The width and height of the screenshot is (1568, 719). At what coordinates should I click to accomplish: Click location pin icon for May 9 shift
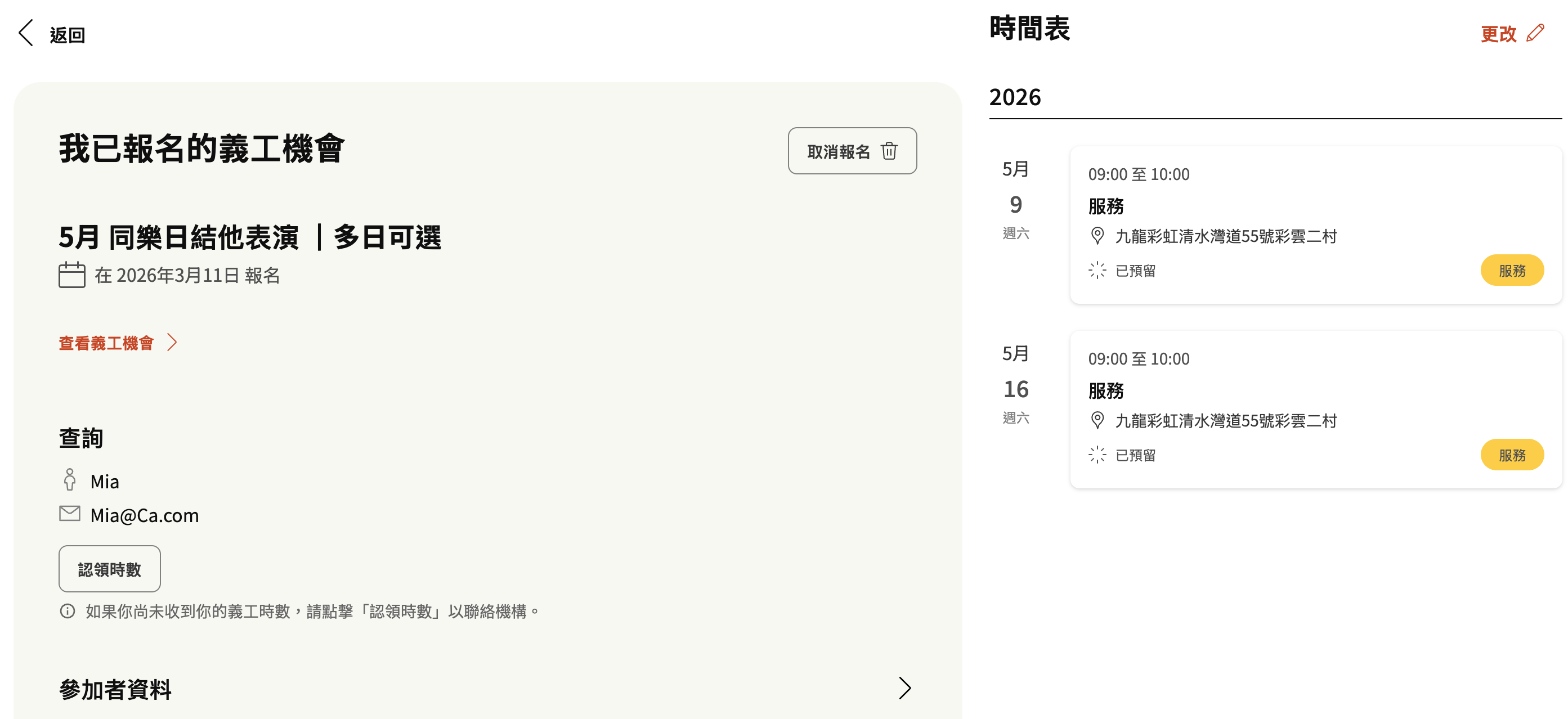pyautogui.click(x=1097, y=235)
